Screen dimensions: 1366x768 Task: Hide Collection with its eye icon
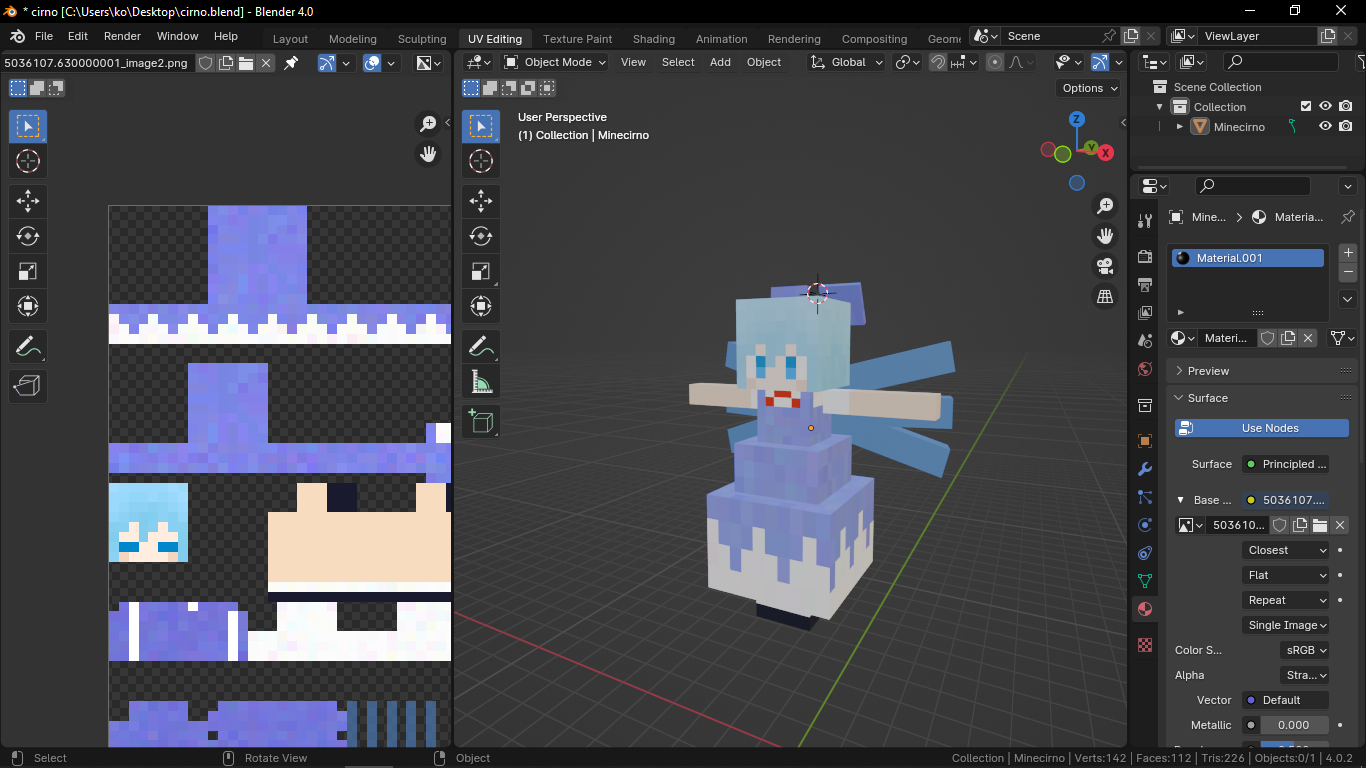click(x=1325, y=106)
